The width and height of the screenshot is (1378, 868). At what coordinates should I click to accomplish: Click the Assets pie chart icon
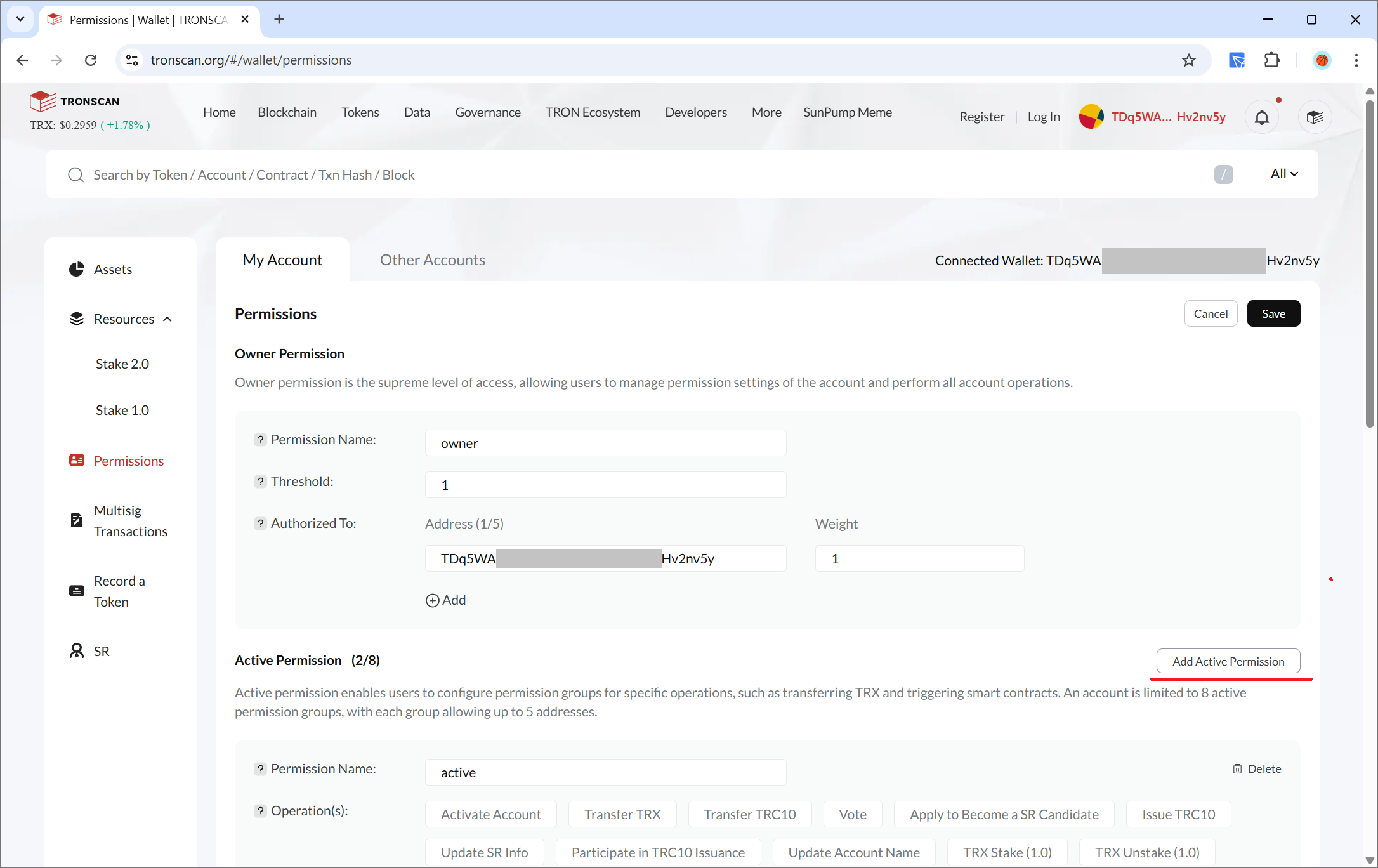(x=76, y=269)
